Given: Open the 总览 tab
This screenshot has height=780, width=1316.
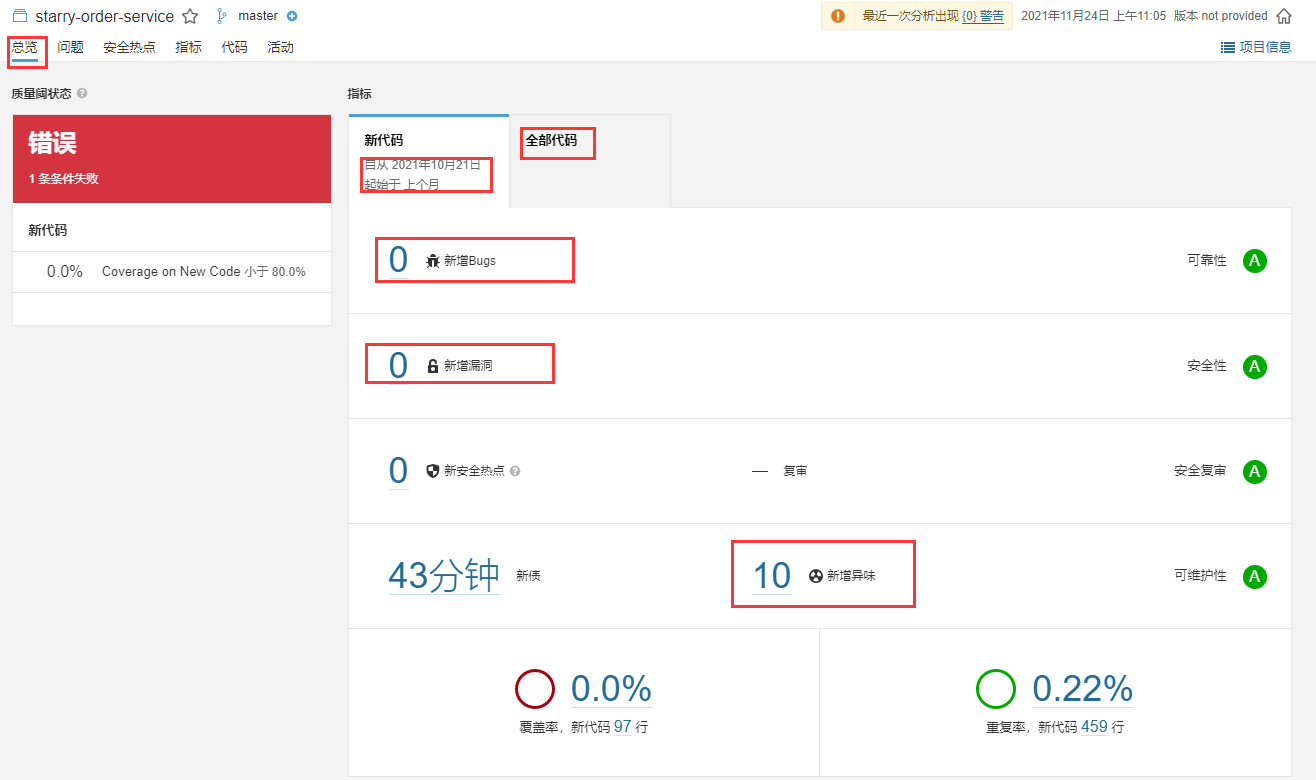Looking at the screenshot, I should click(x=25, y=47).
